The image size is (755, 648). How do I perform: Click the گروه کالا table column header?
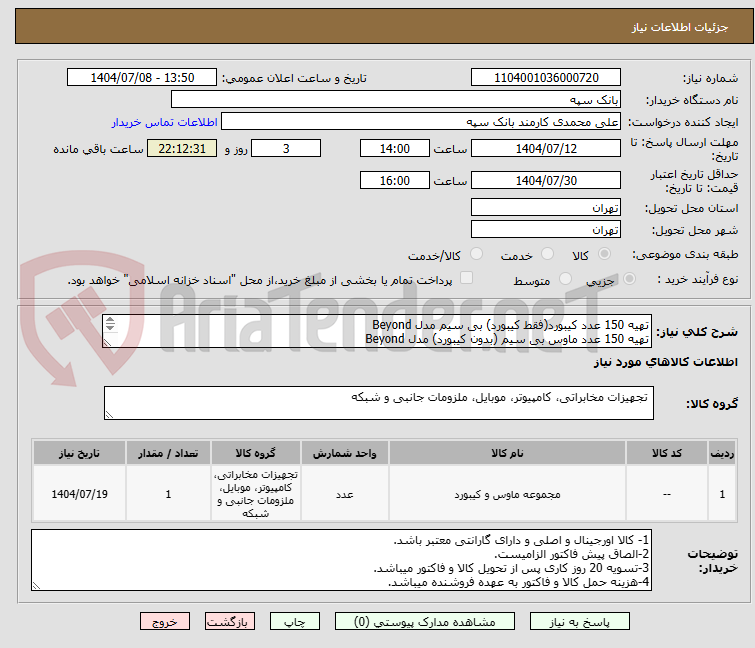pos(256,454)
